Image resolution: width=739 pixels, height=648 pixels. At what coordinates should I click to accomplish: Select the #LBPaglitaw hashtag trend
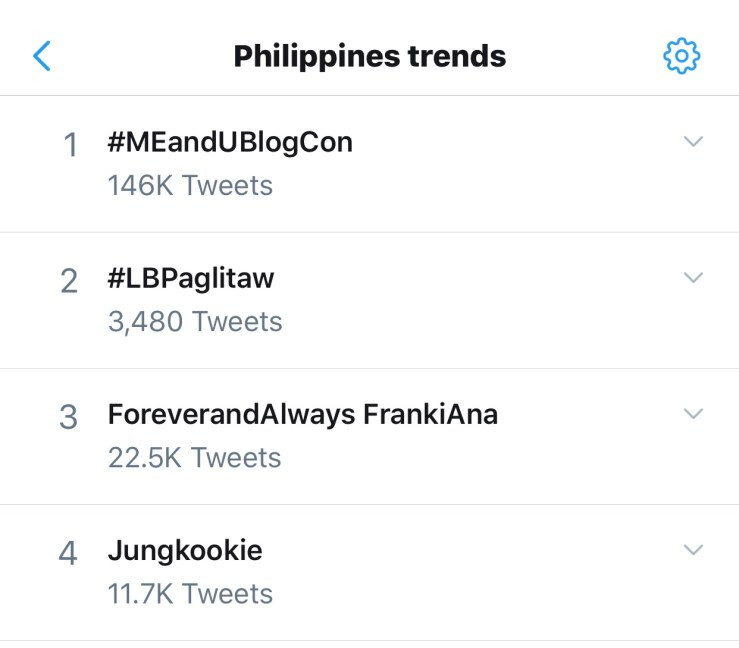tap(190, 278)
